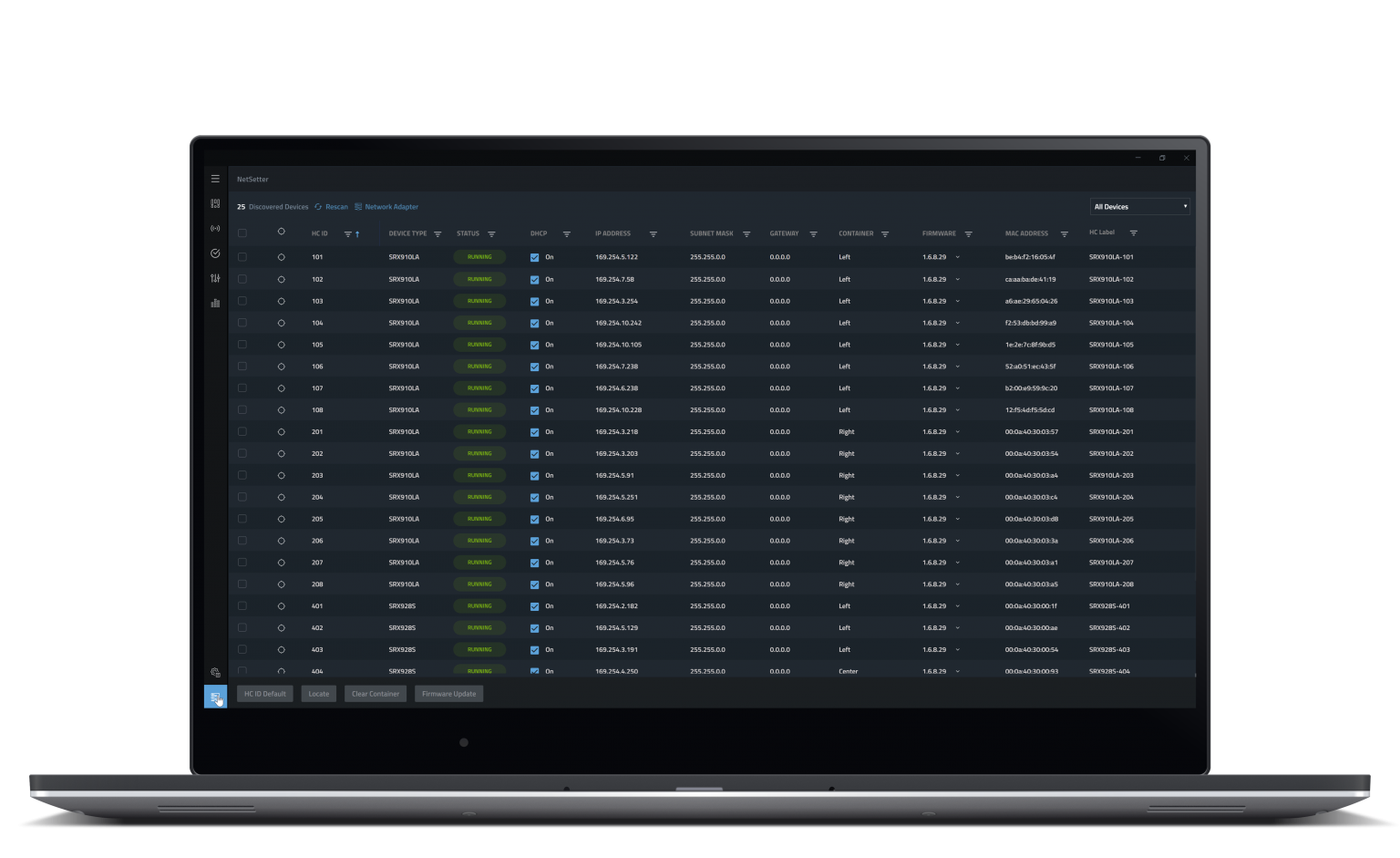Expand firmware dropdown for device 207
Viewport: 1400px width, 858px height.
tap(957, 563)
